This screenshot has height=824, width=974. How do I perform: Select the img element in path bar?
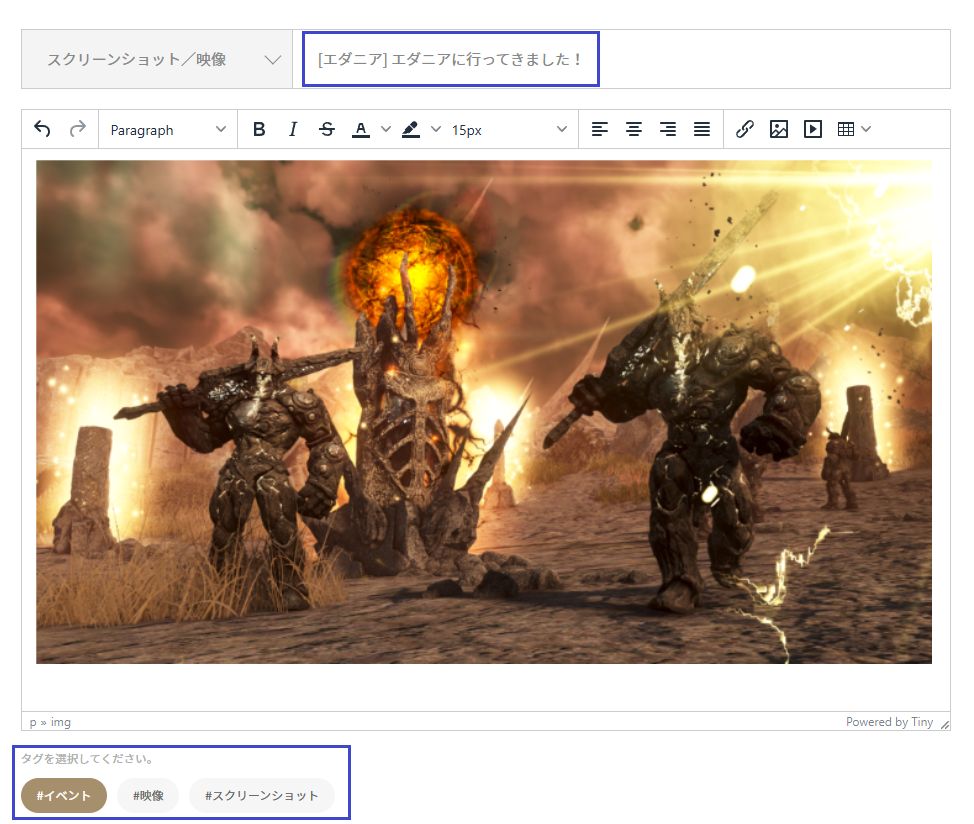[x=61, y=722]
